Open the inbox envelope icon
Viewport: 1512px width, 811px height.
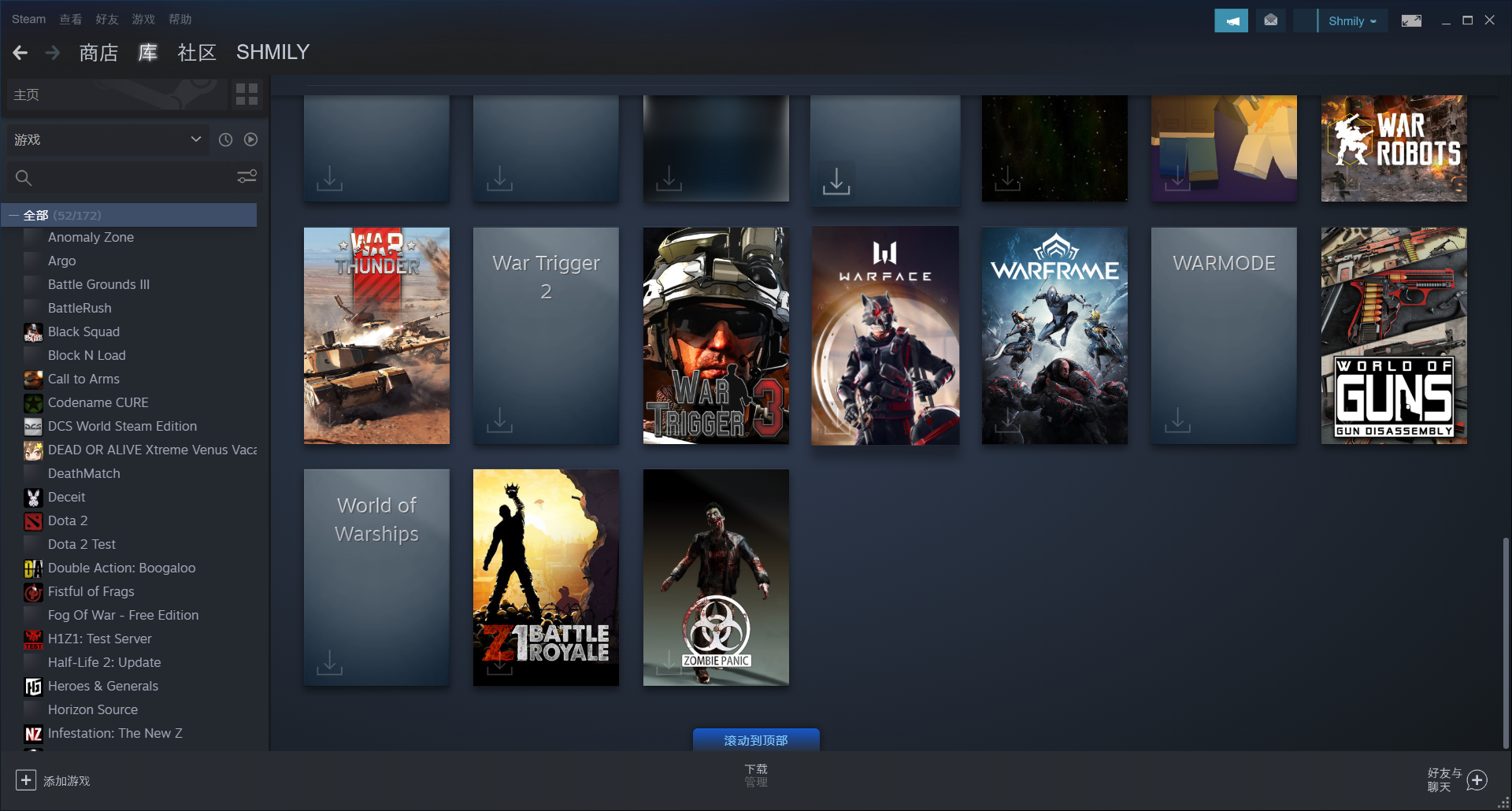[1270, 20]
